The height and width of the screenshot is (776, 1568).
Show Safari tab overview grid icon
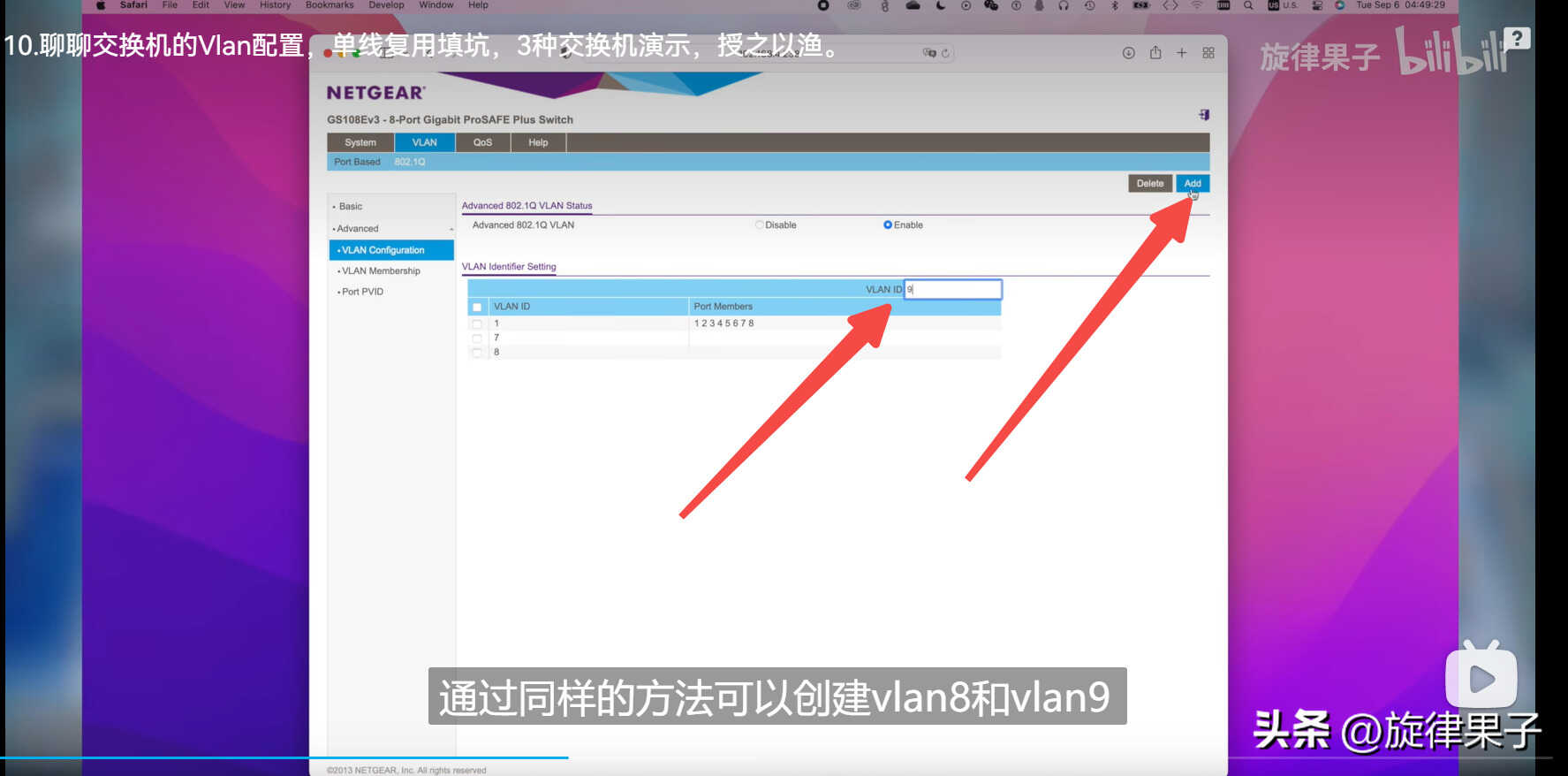coord(1208,53)
